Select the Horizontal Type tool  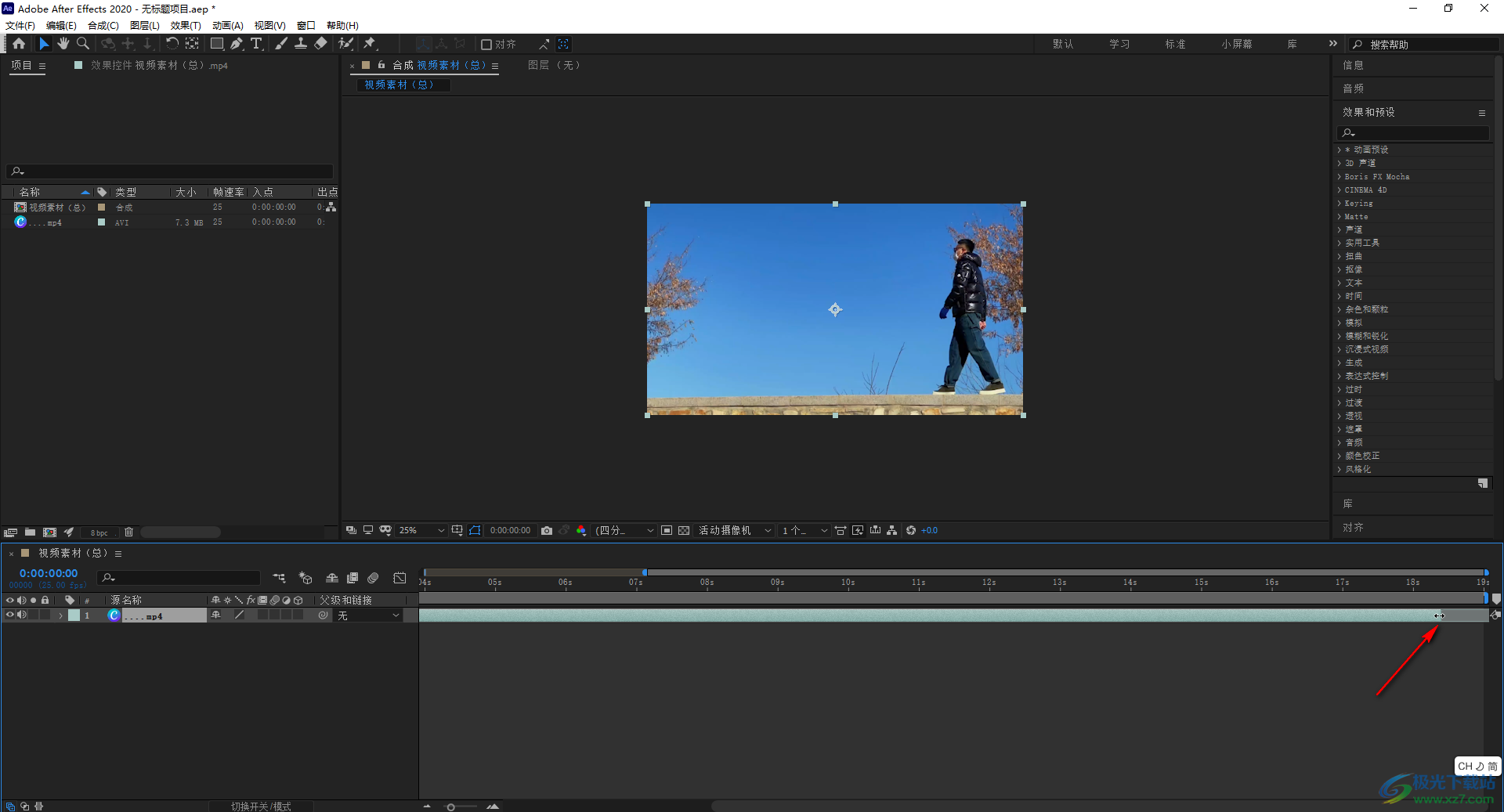[256, 44]
